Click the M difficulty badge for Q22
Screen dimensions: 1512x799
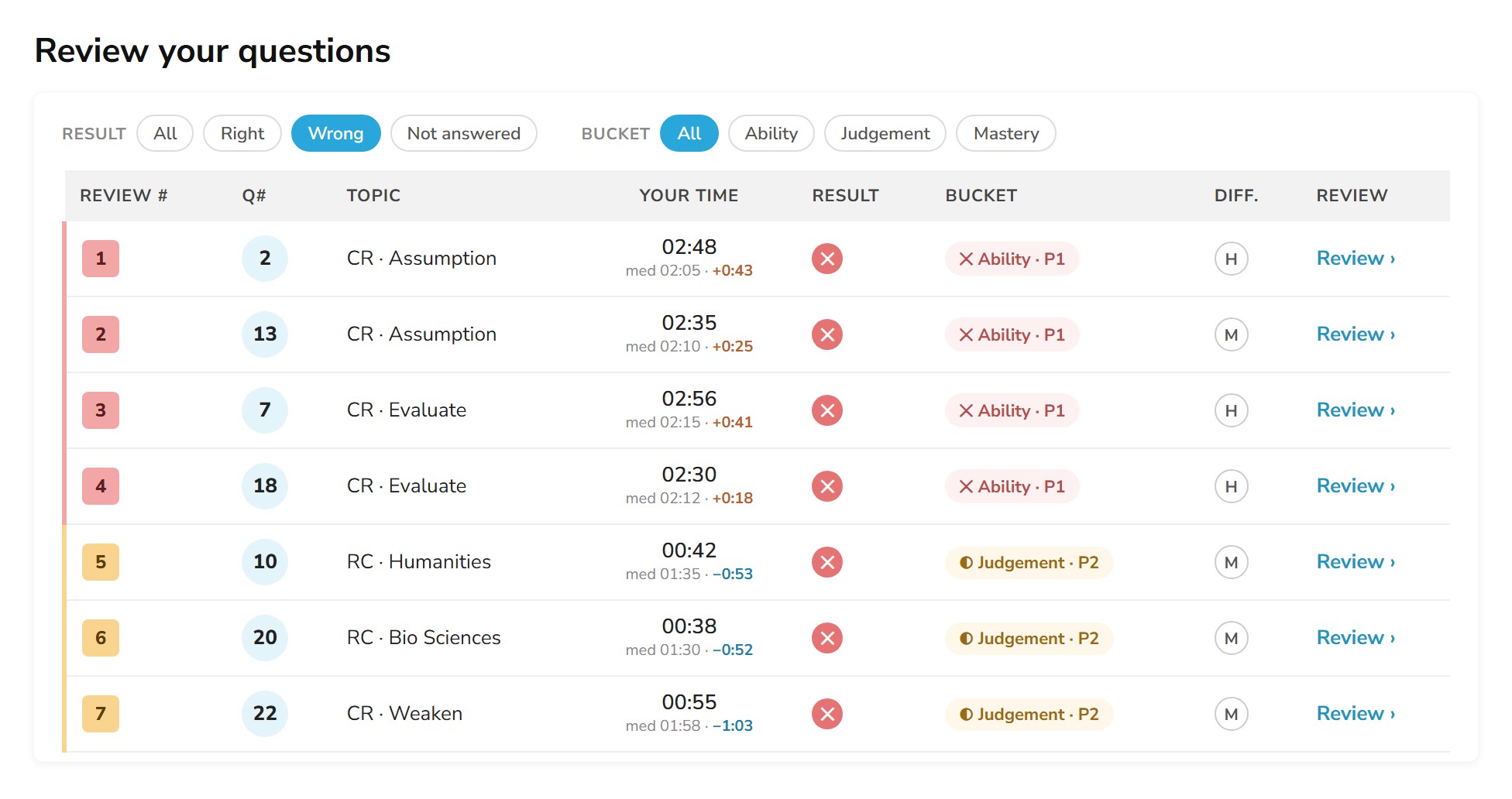coord(1231,714)
